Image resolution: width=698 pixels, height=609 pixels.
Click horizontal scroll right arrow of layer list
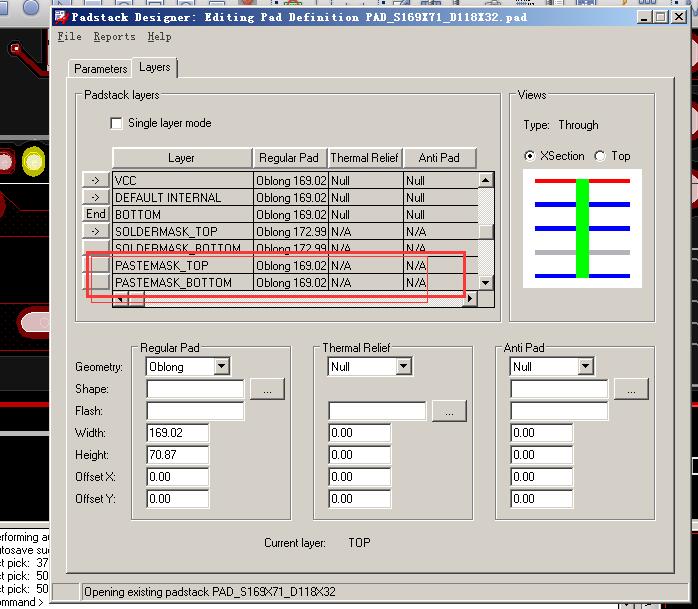tap(470, 298)
